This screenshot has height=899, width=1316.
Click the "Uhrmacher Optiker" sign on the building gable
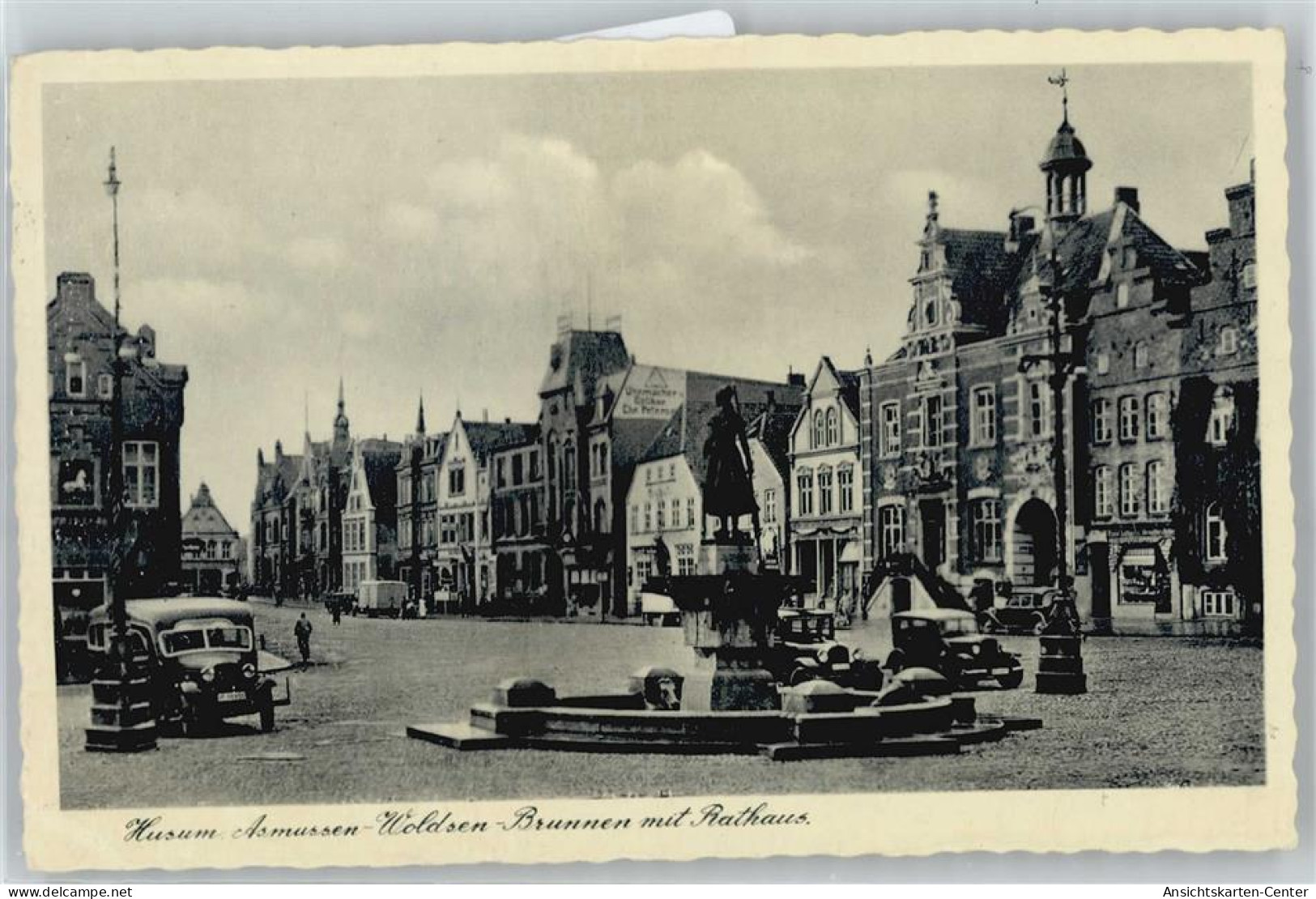(x=648, y=393)
